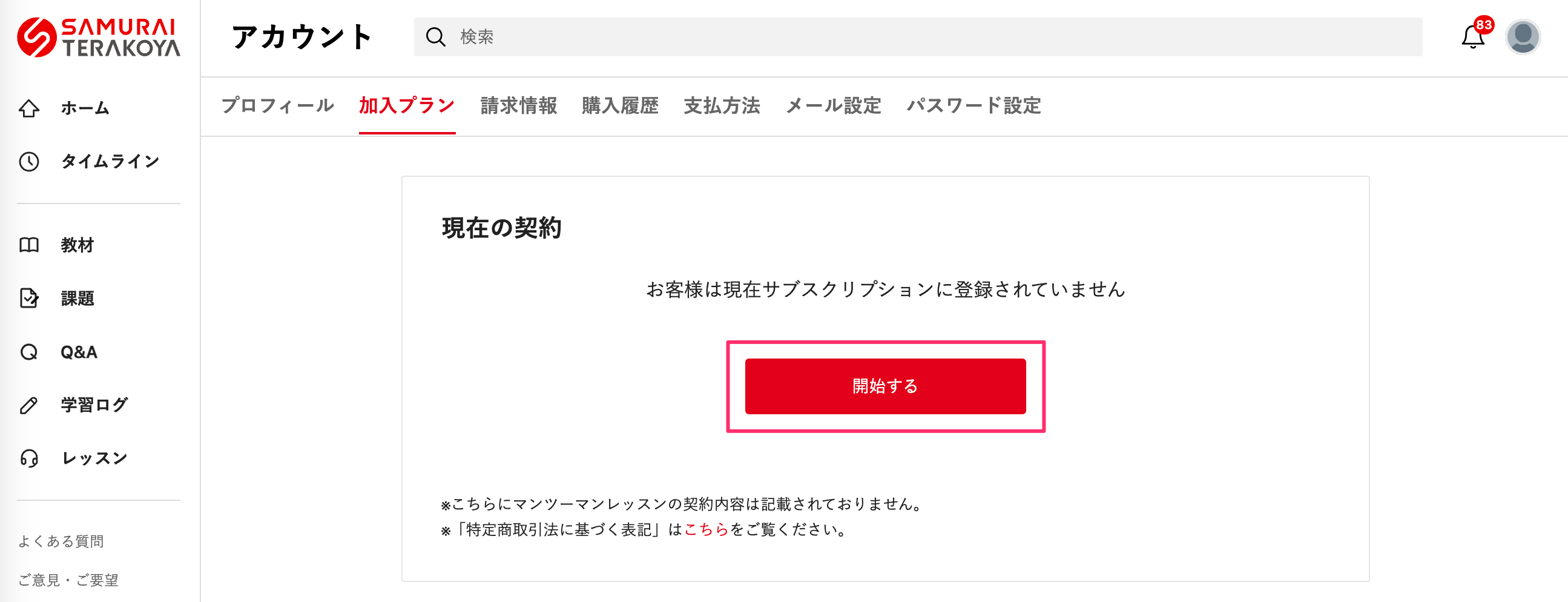Open the パスワード設定 tab
Screen dimensions: 1568x602
pos(973,106)
